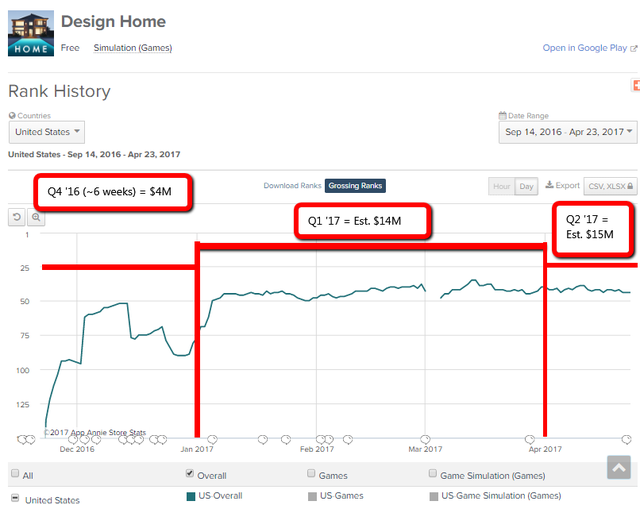Click the Feb 2017 axis label
The width and height of the screenshot is (640, 505).
click(x=317, y=449)
